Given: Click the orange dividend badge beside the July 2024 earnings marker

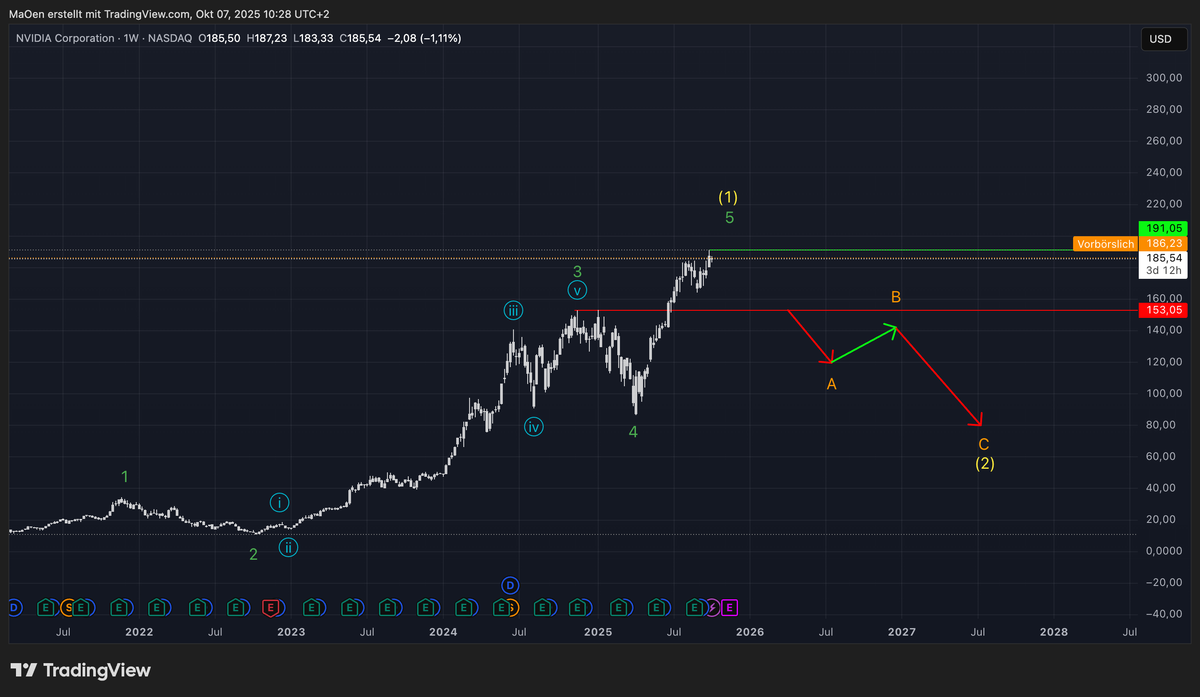Looking at the screenshot, I should point(514,607).
